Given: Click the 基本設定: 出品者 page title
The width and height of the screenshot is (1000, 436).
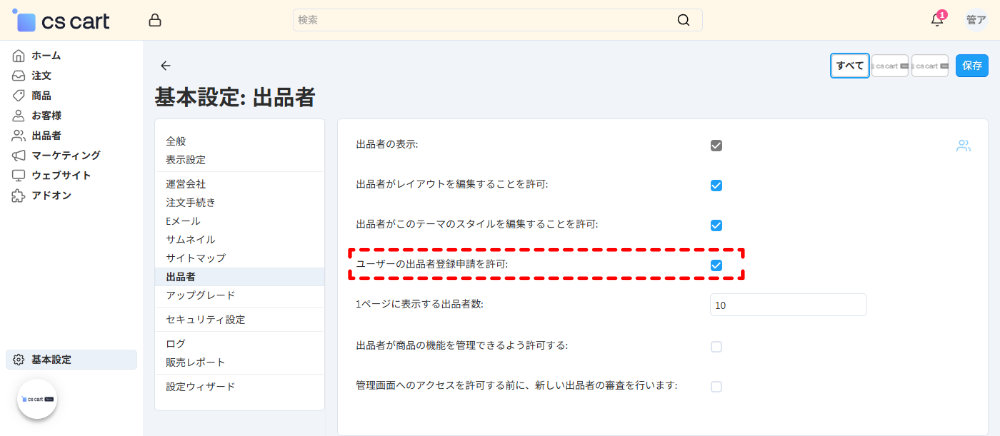Looking at the screenshot, I should tap(235, 98).
